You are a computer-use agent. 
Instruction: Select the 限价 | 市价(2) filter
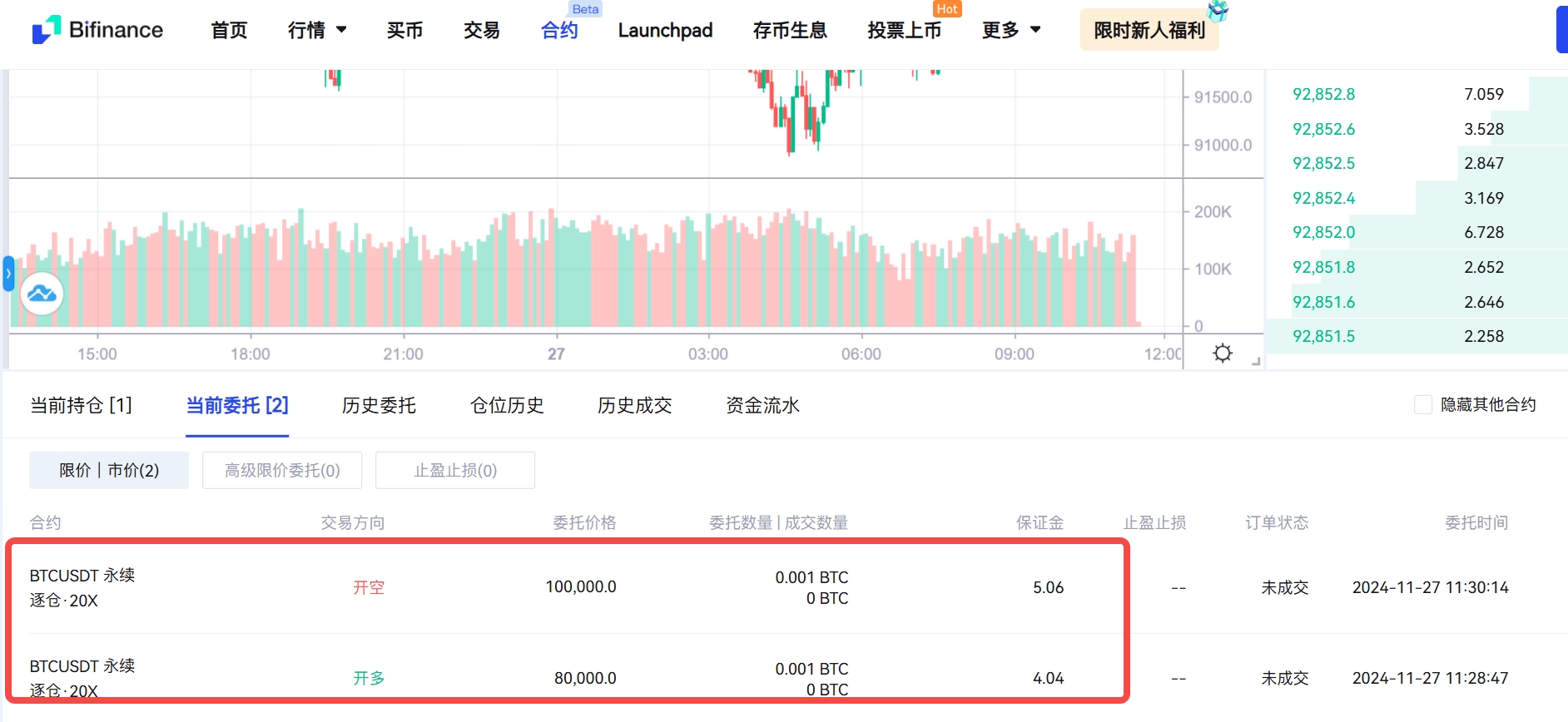(109, 471)
